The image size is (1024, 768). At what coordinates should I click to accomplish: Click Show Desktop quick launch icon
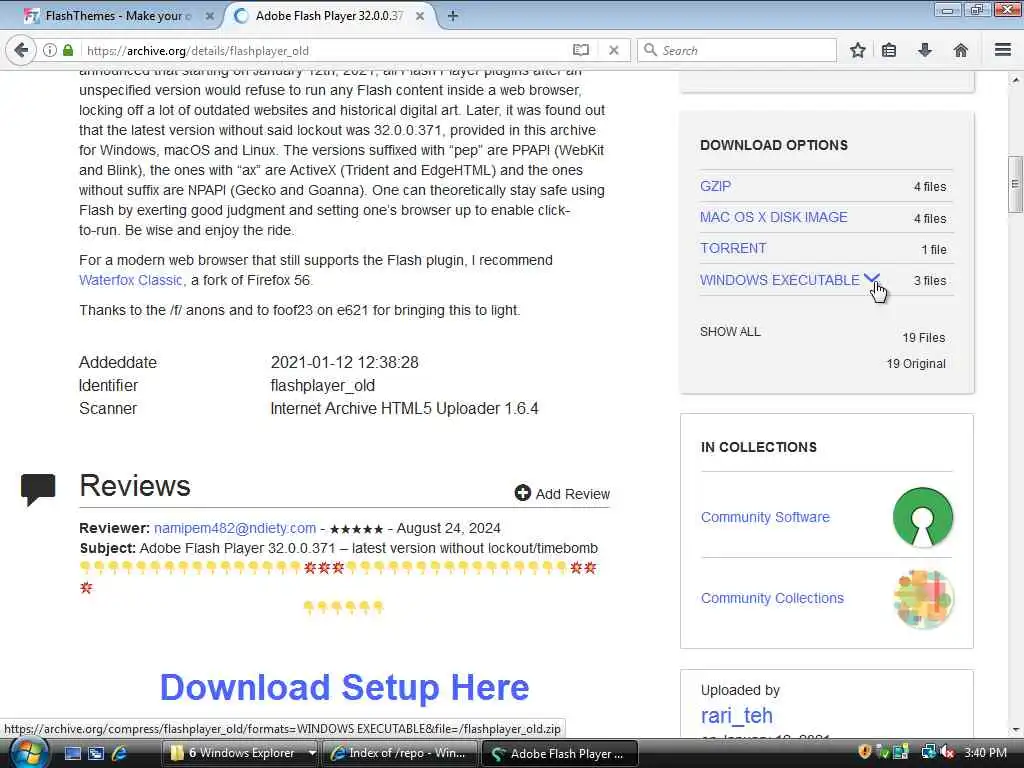coord(72,754)
